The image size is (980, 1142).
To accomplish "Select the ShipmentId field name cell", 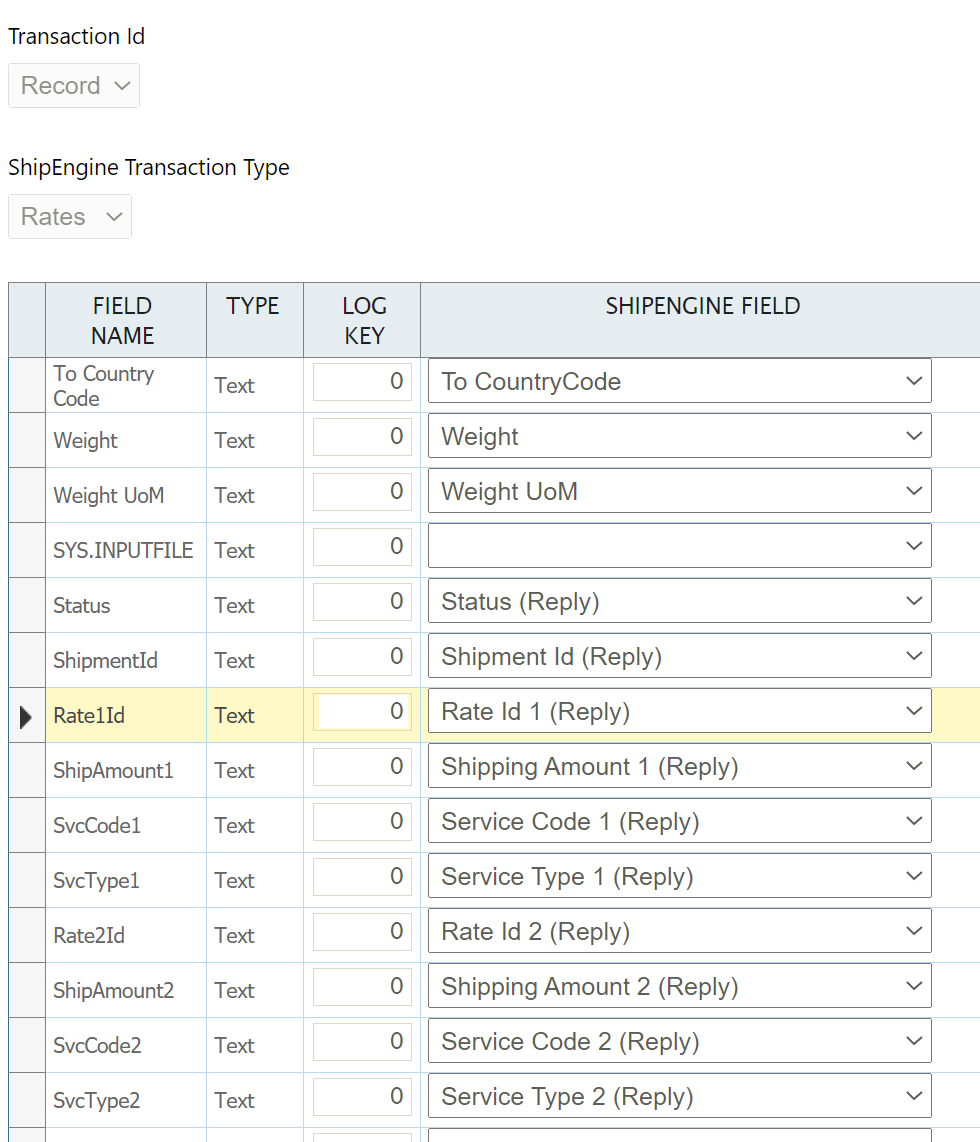I will [x=125, y=660].
